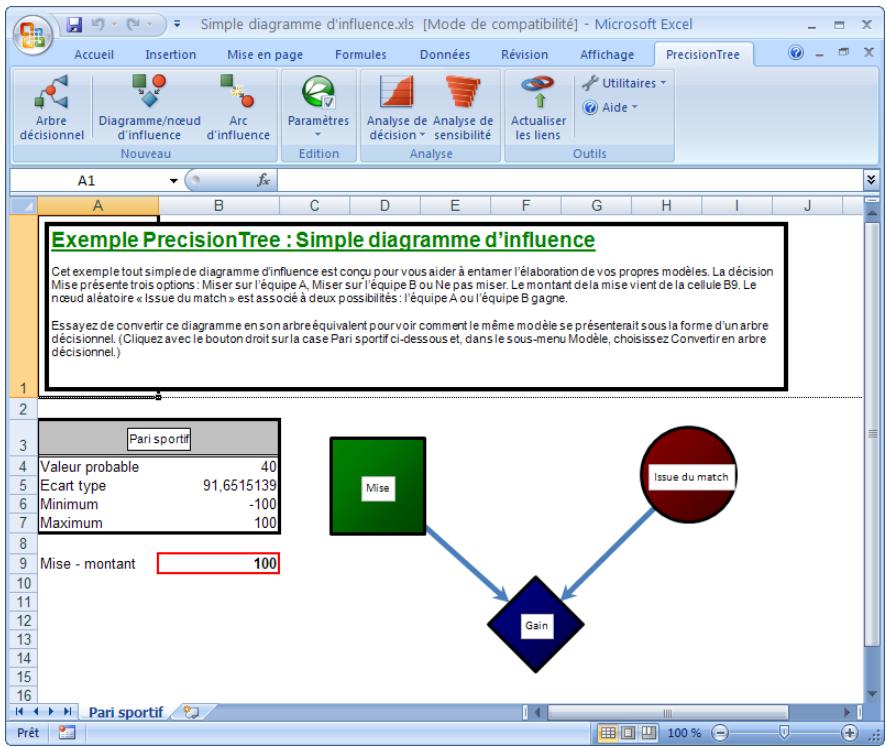
Task: Zoom out with the minus button
Action: point(720,733)
